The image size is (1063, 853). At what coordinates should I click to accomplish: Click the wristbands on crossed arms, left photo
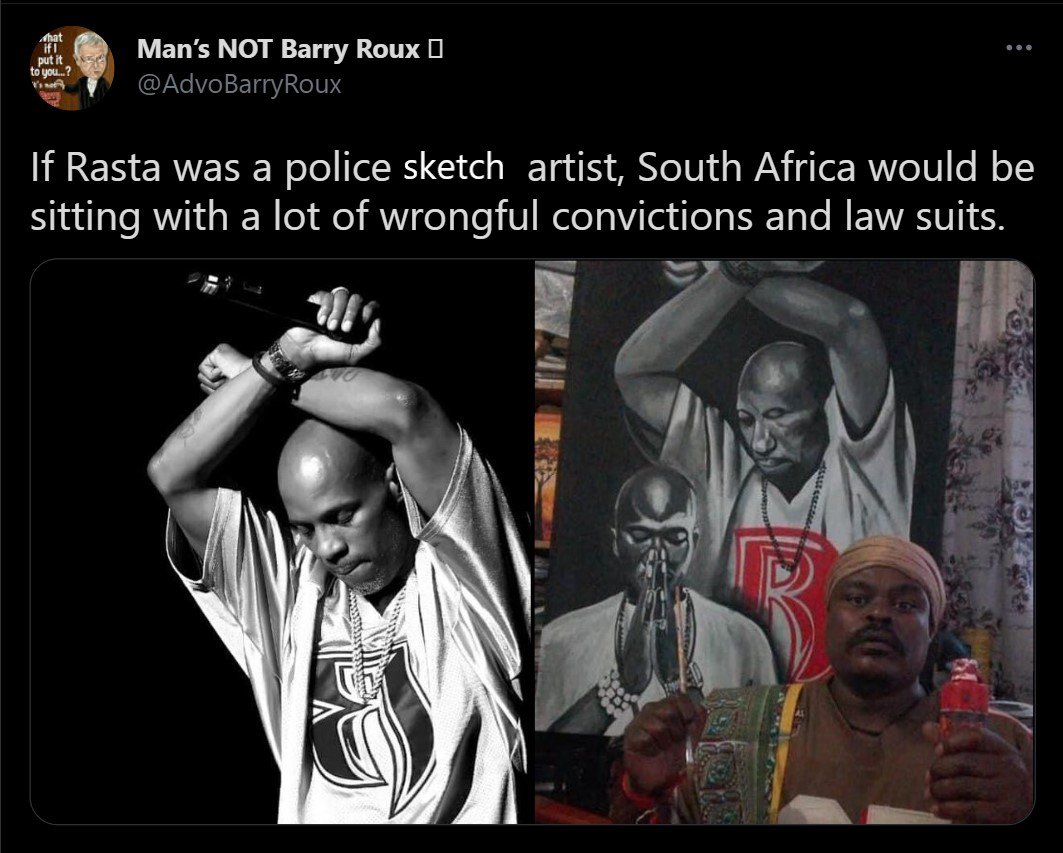pos(279,365)
